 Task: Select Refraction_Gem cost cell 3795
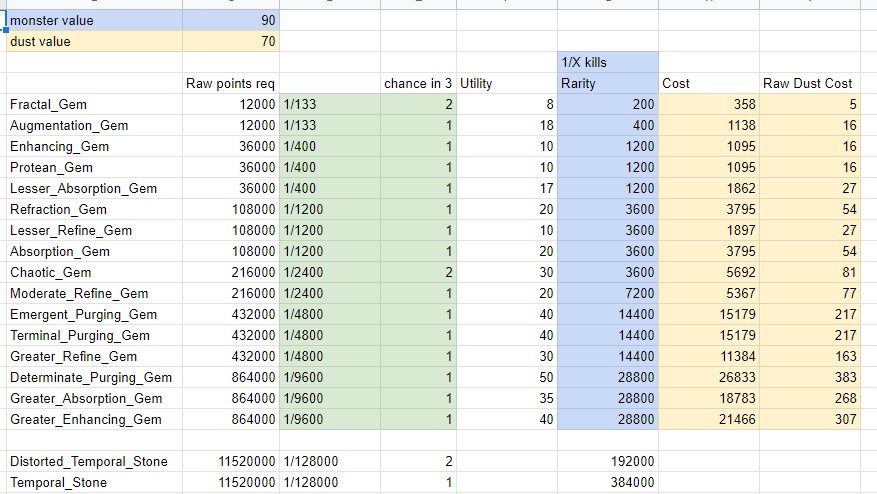coord(709,209)
